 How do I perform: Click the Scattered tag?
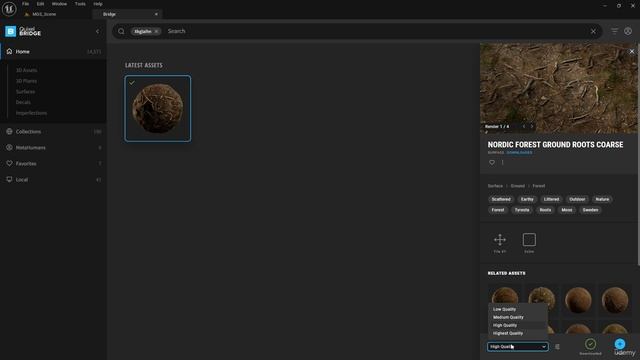point(501,199)
